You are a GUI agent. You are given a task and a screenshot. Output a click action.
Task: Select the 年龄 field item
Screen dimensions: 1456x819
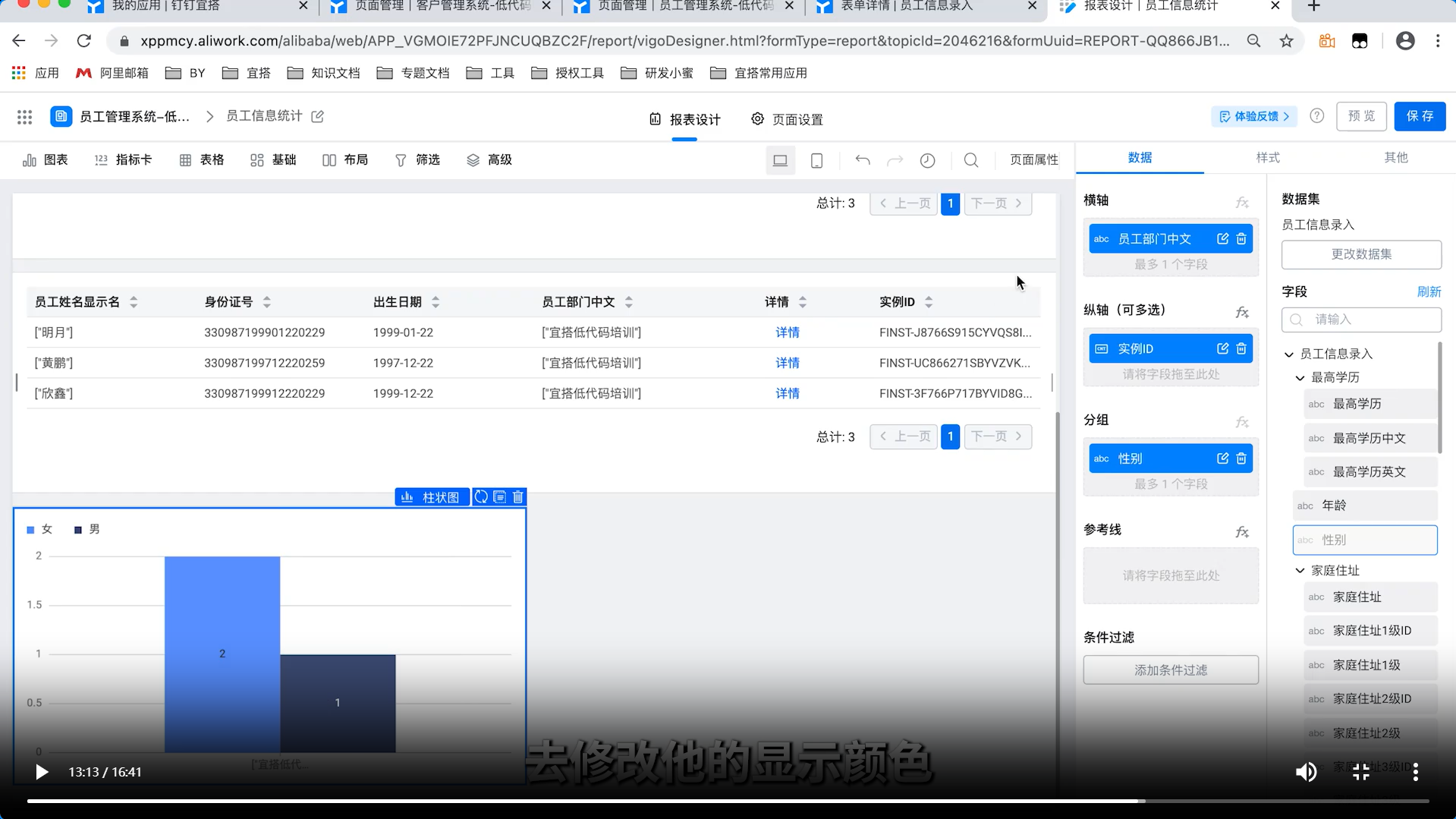(1364, 506)
